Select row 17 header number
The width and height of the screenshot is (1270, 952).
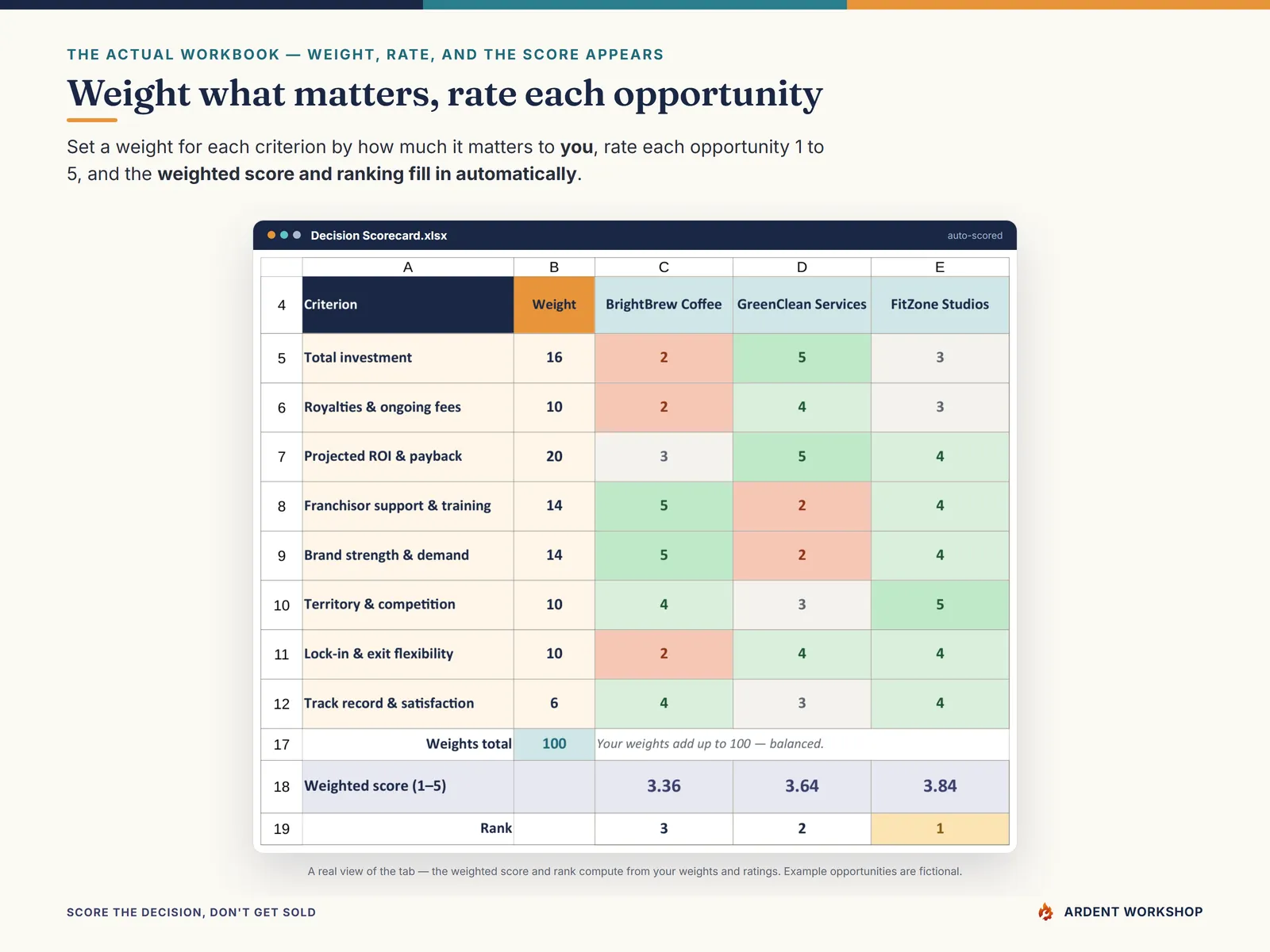[x=282, y=744]
